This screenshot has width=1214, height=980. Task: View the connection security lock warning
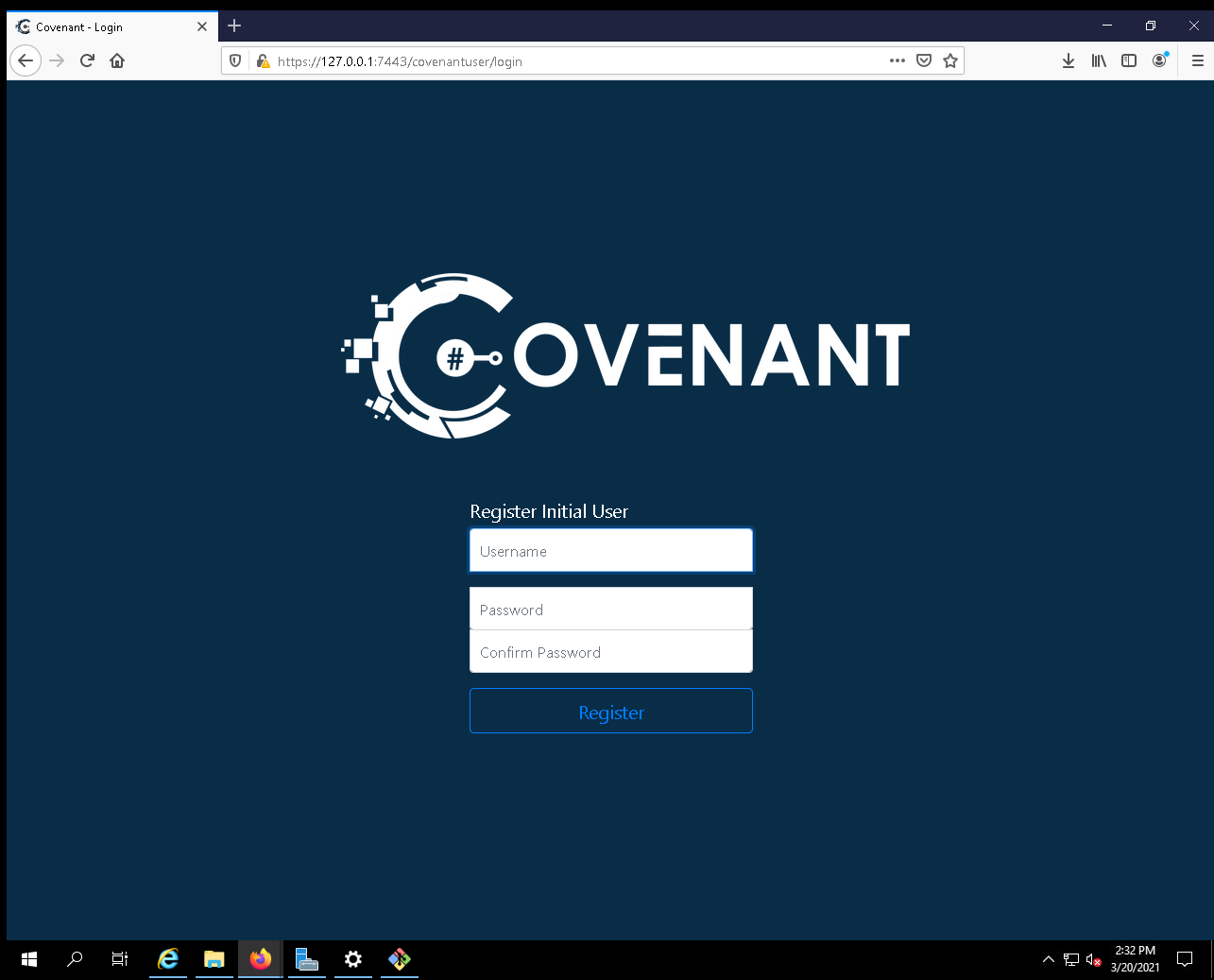click(263, 60)
